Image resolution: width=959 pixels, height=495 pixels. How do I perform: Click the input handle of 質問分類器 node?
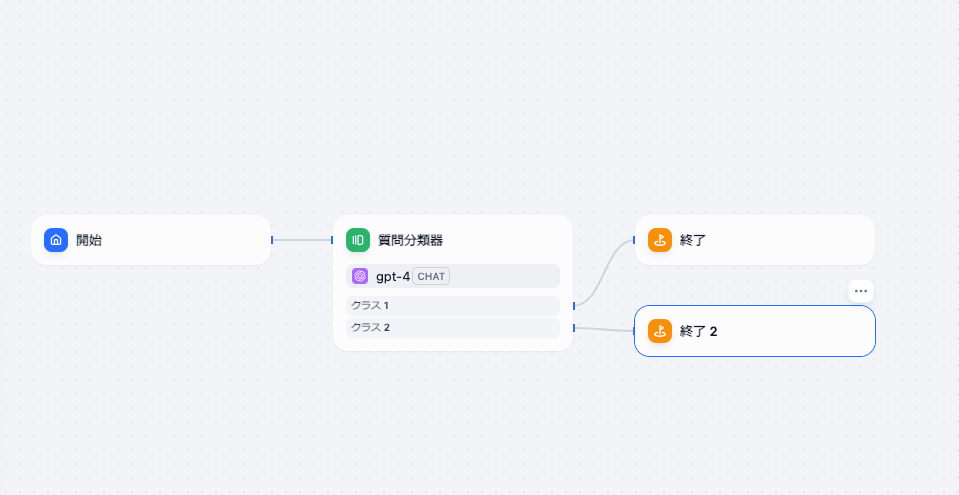tap(333, 240)
